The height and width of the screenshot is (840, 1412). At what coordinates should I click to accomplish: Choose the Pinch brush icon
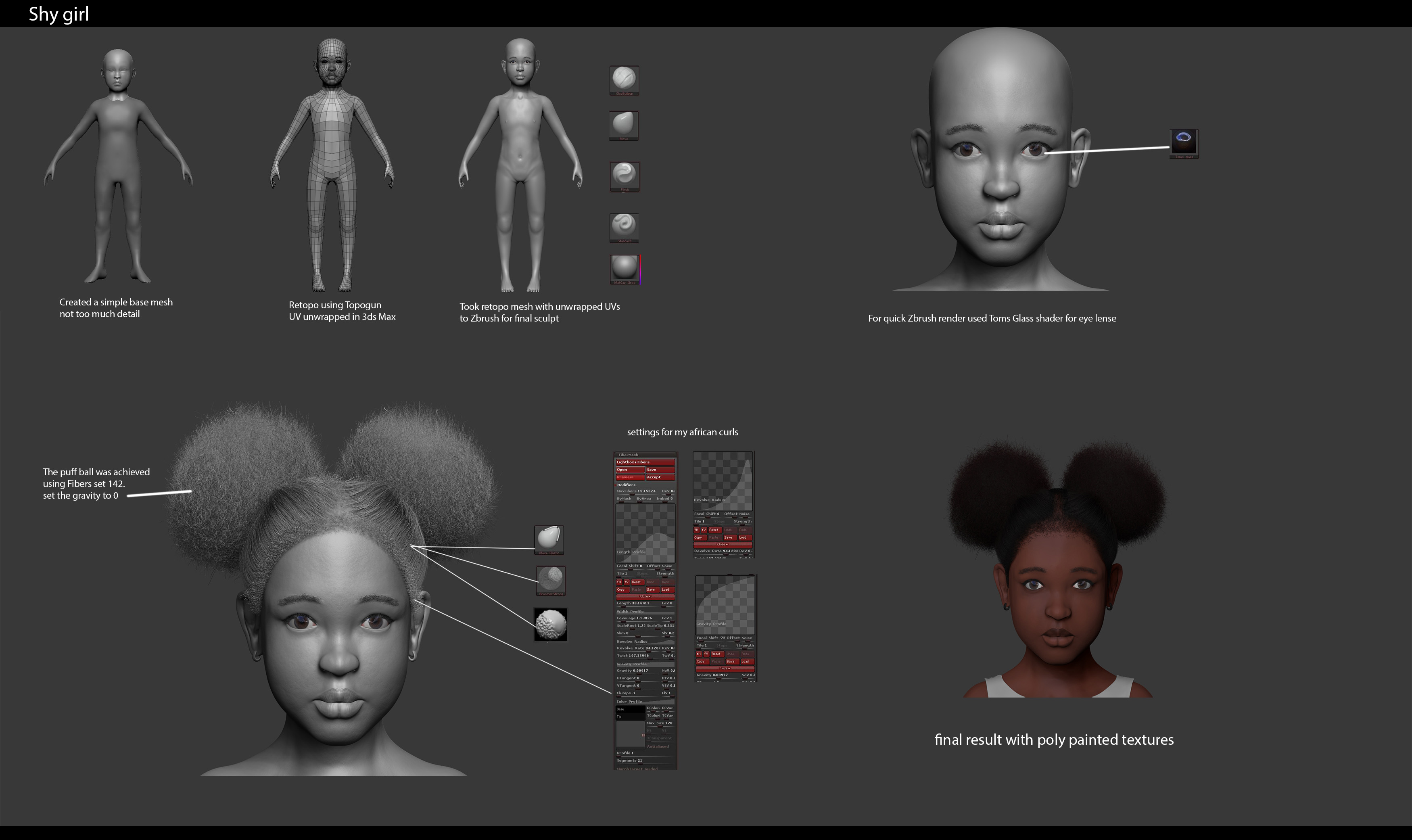[x=624, y=177]
